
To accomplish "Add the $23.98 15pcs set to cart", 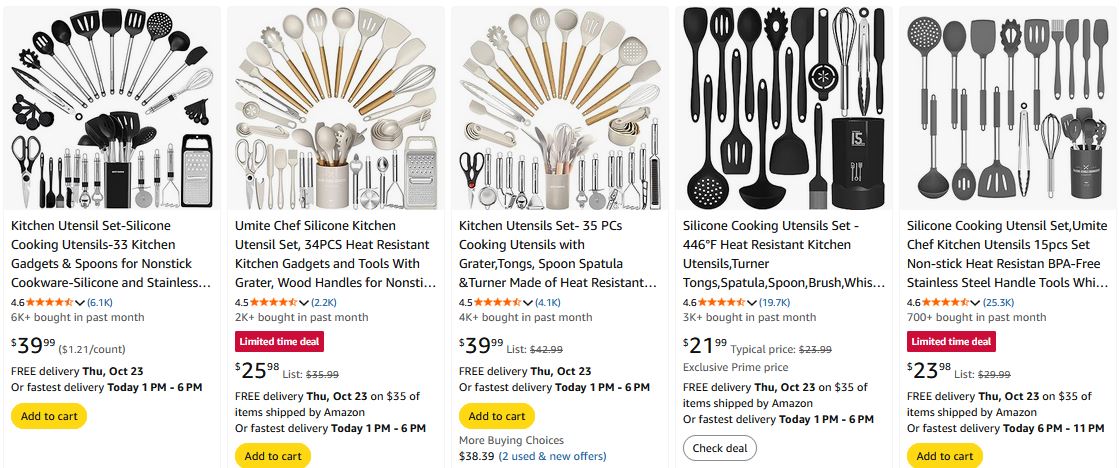I will tap(945, 456).
